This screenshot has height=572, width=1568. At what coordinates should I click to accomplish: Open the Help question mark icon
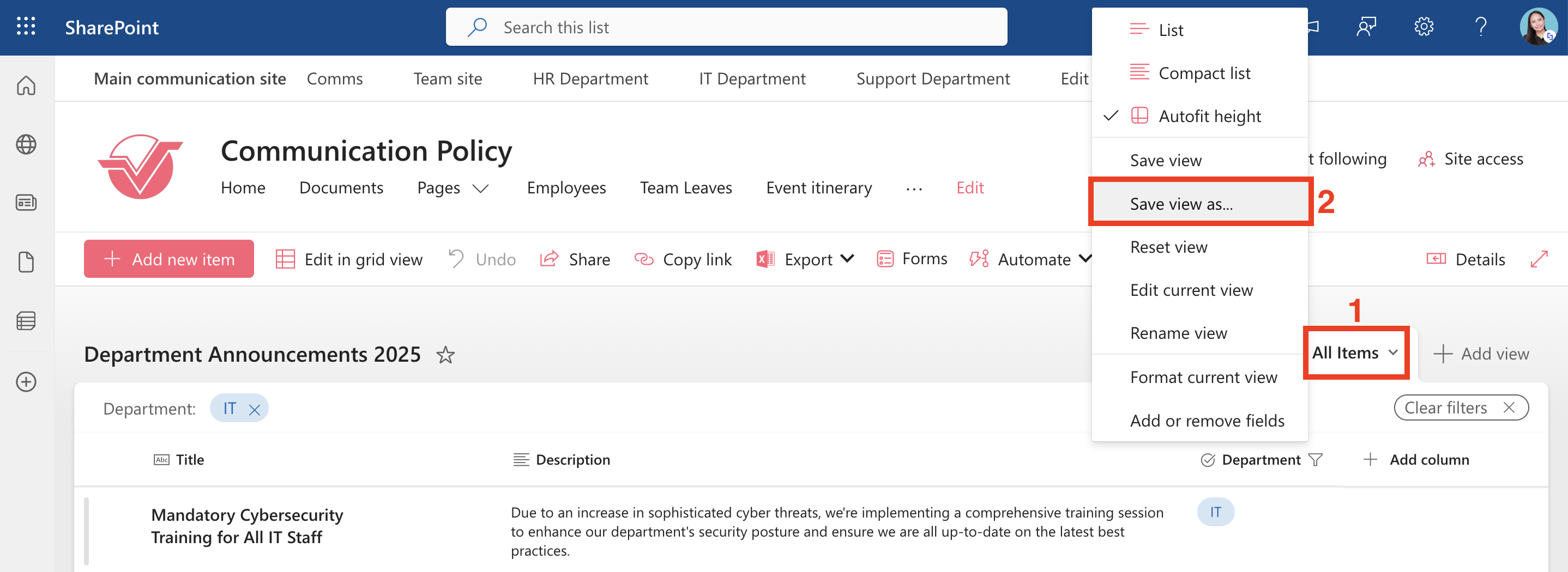1481,27
